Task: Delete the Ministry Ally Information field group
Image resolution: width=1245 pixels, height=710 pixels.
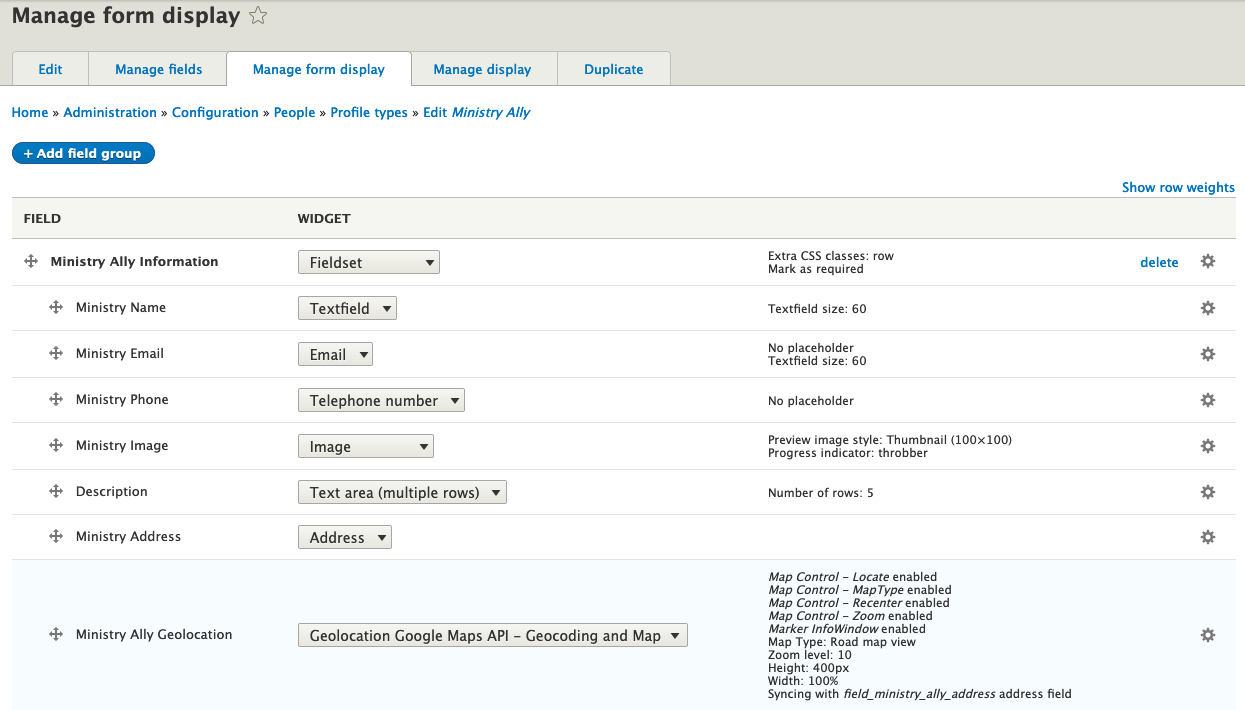Action: (1159, 261)
